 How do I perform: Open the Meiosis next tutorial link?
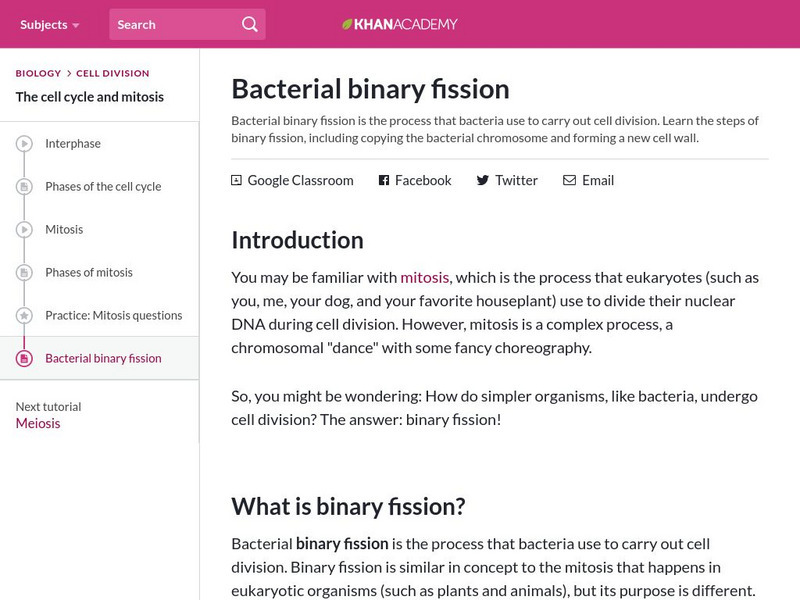38,423
